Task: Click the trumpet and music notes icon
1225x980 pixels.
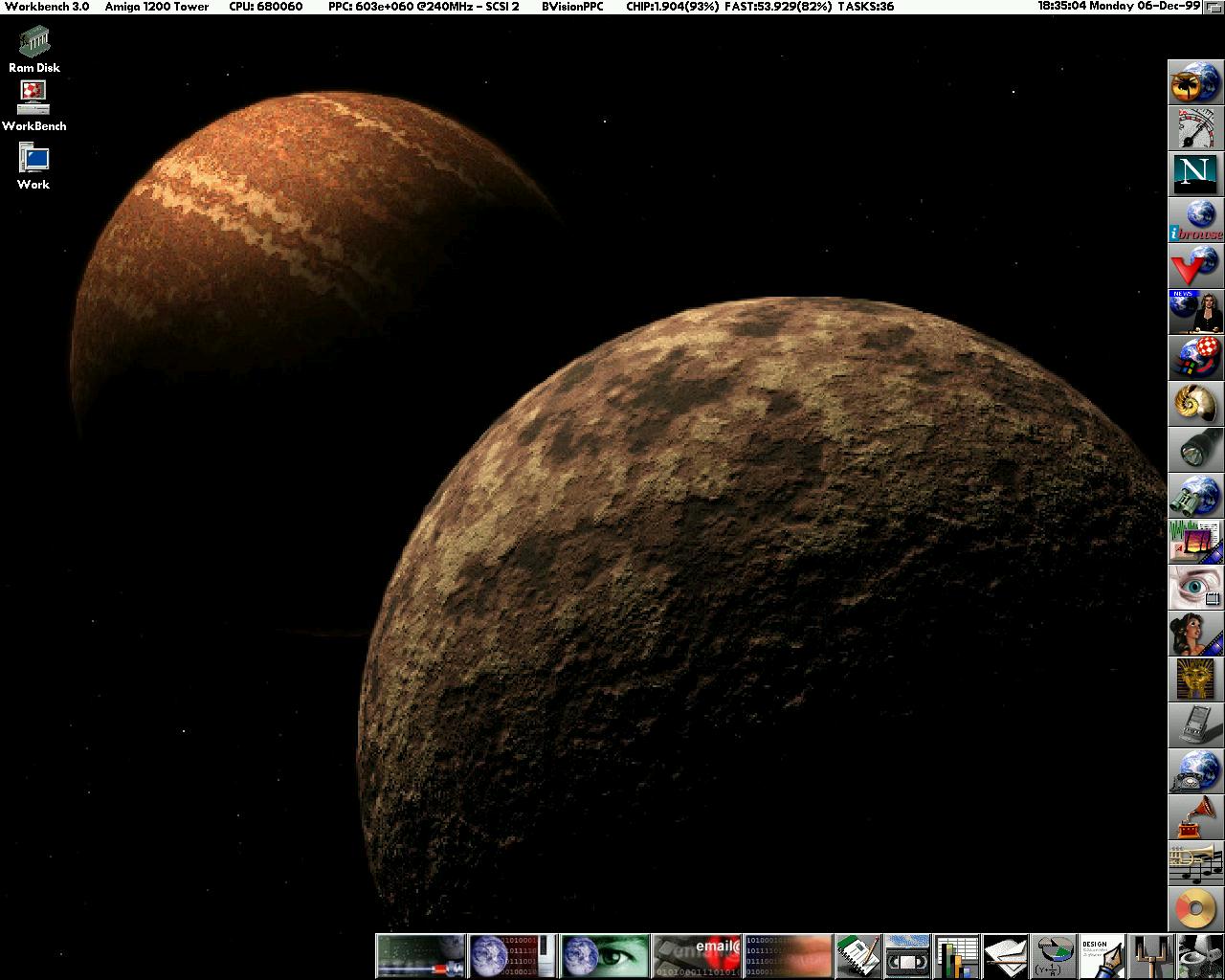Action: tap(1194, 862)
